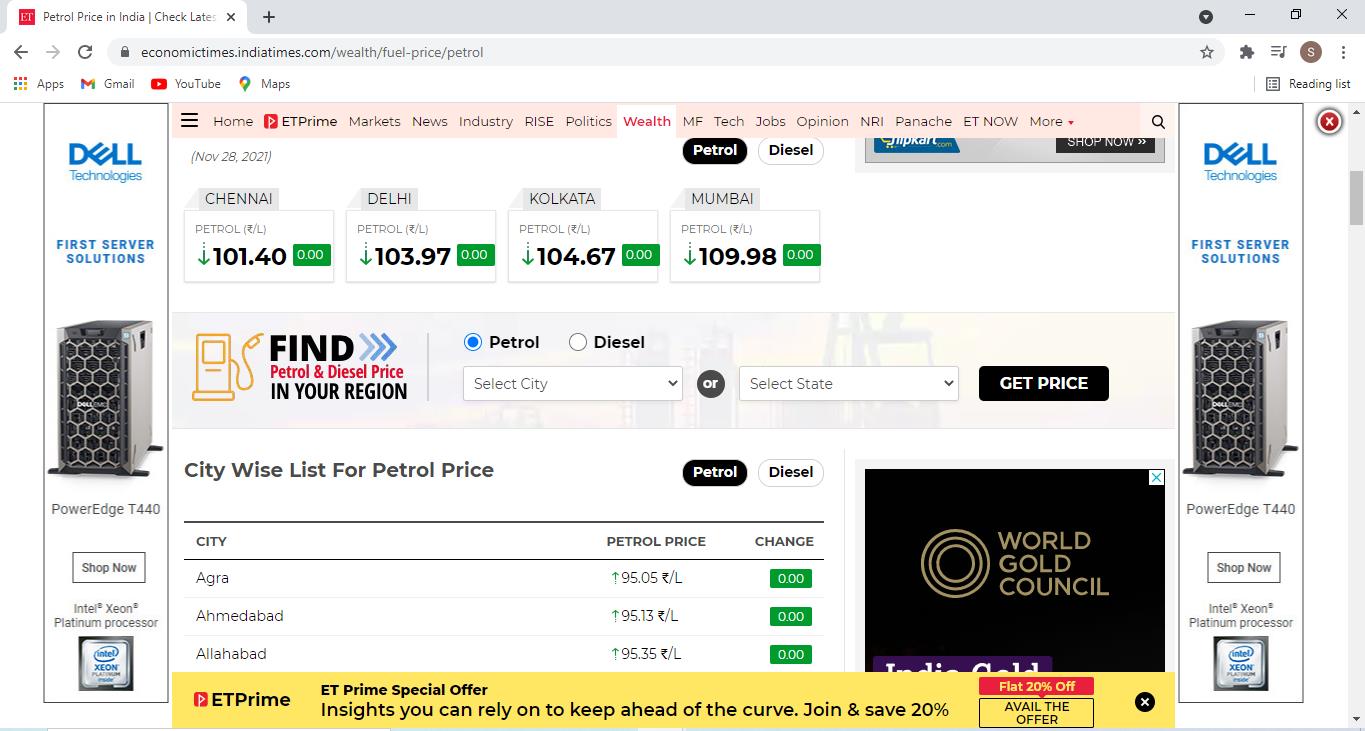Click AVAIL THE OFFER button

(1036, 713)
